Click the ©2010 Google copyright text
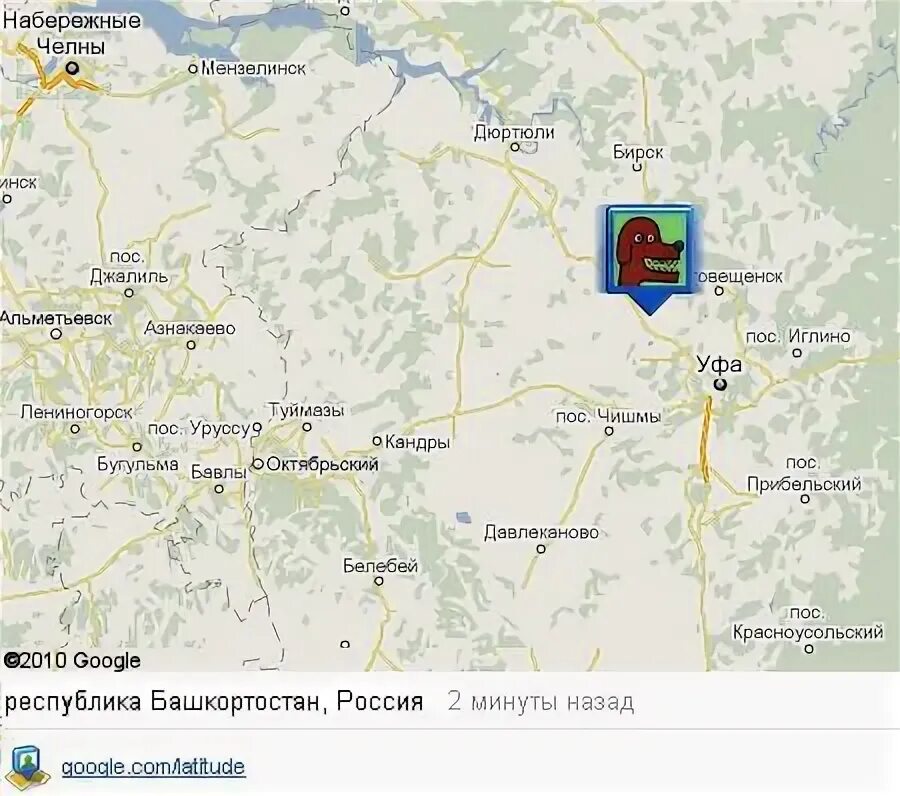 pos(72,661)
